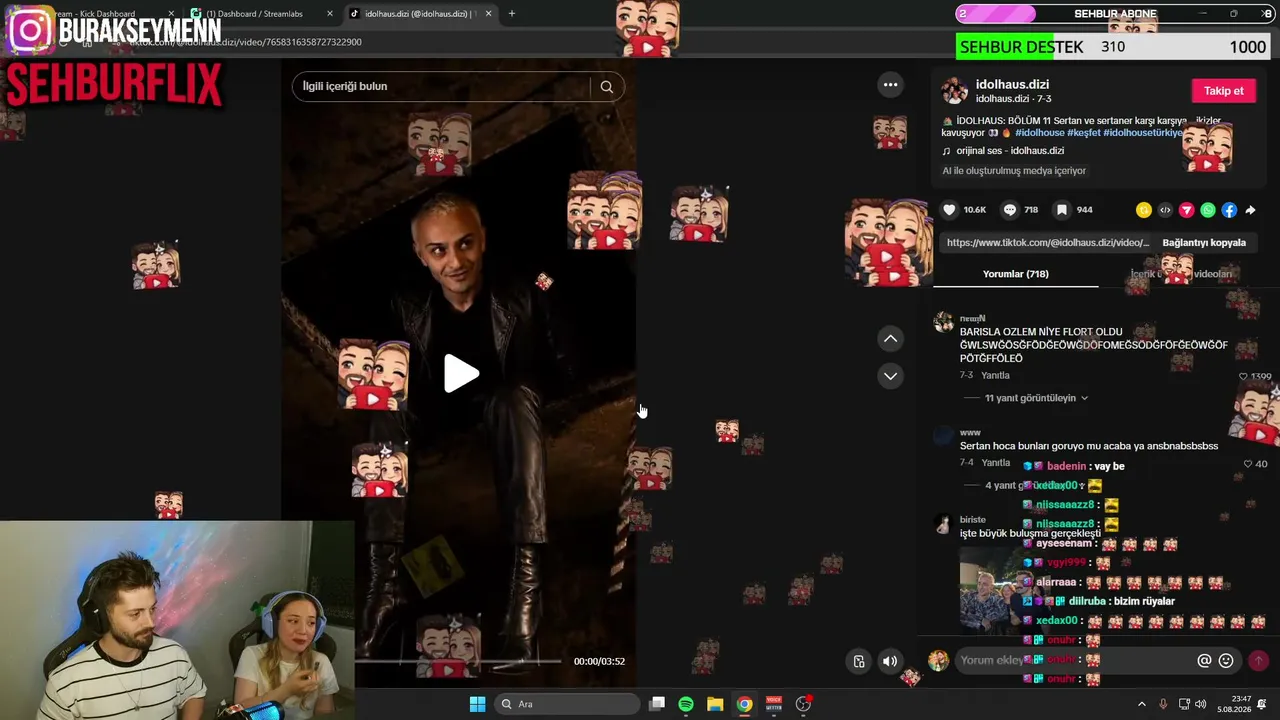Switch to Yorumlar (718) tab
Viewport: 1280px width, 720px height.
pos(1015,274)
